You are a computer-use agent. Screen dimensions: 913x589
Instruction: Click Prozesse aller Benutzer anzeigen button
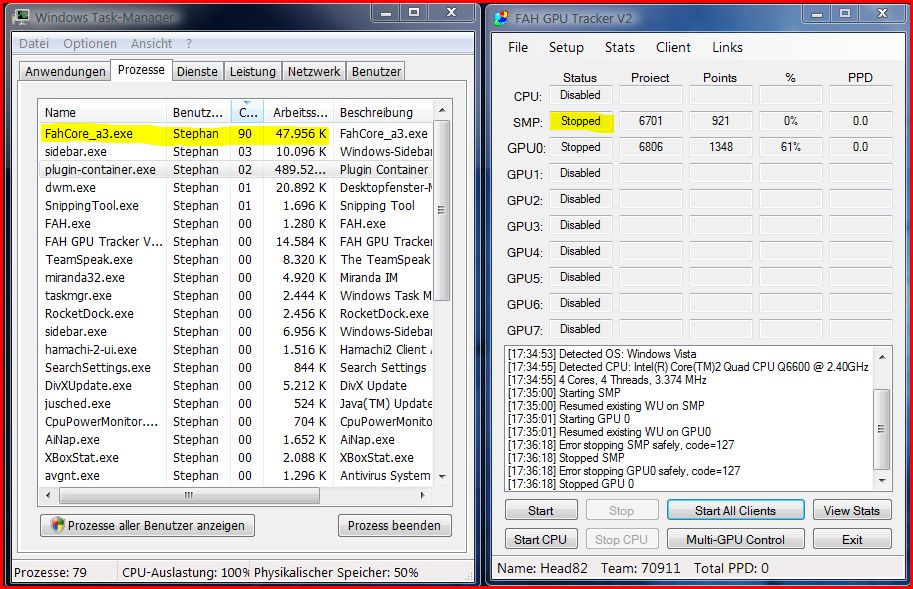[x=147, y=526]
